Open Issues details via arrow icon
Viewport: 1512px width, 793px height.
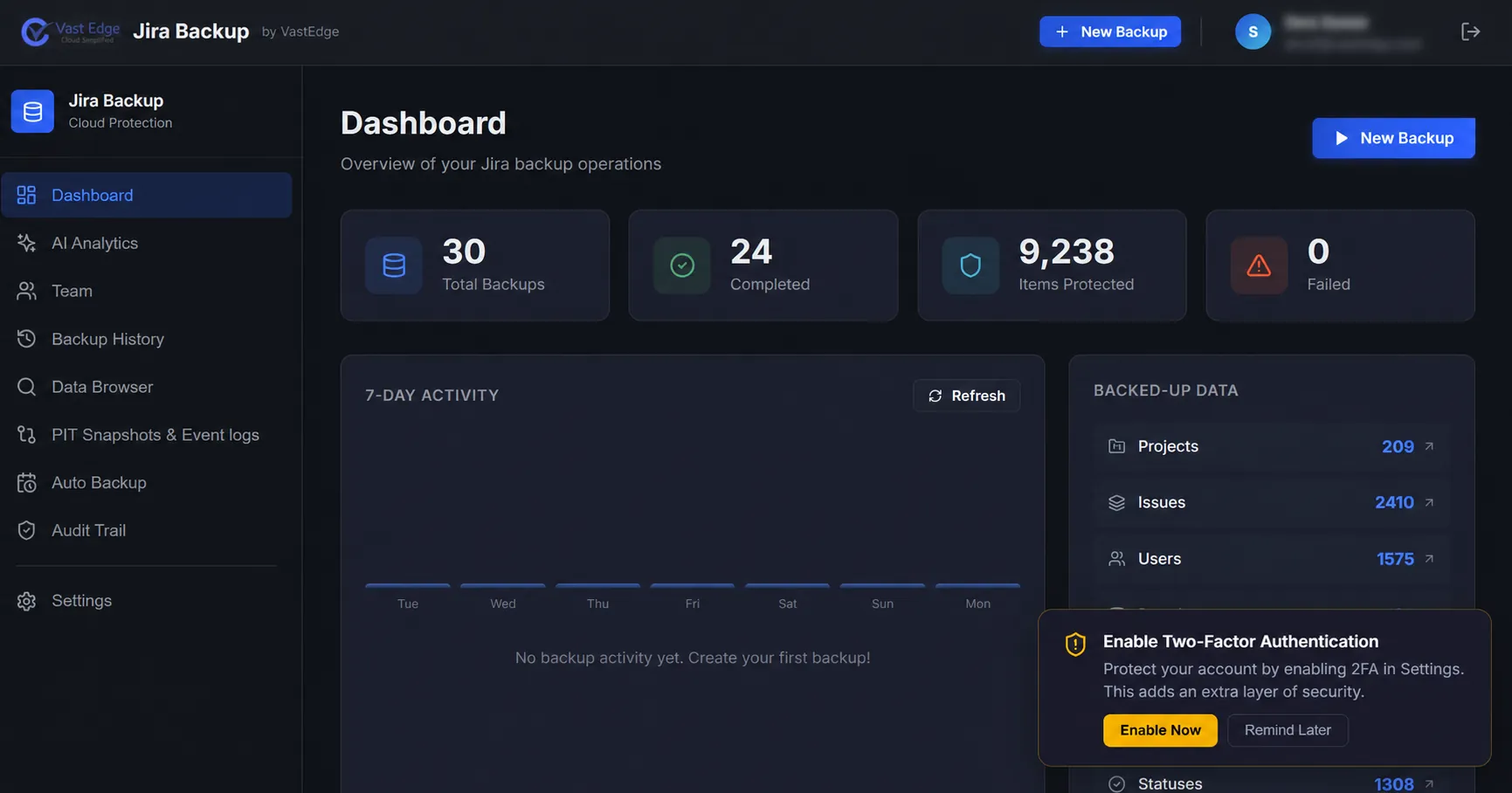pyautogui.click(x=1429, y=502)
